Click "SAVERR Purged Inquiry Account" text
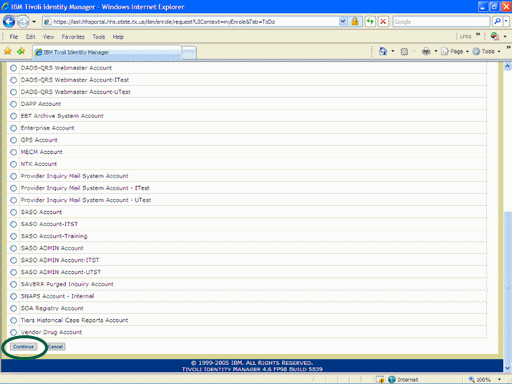Screen dimensions: 512x384 pos(67,284)
